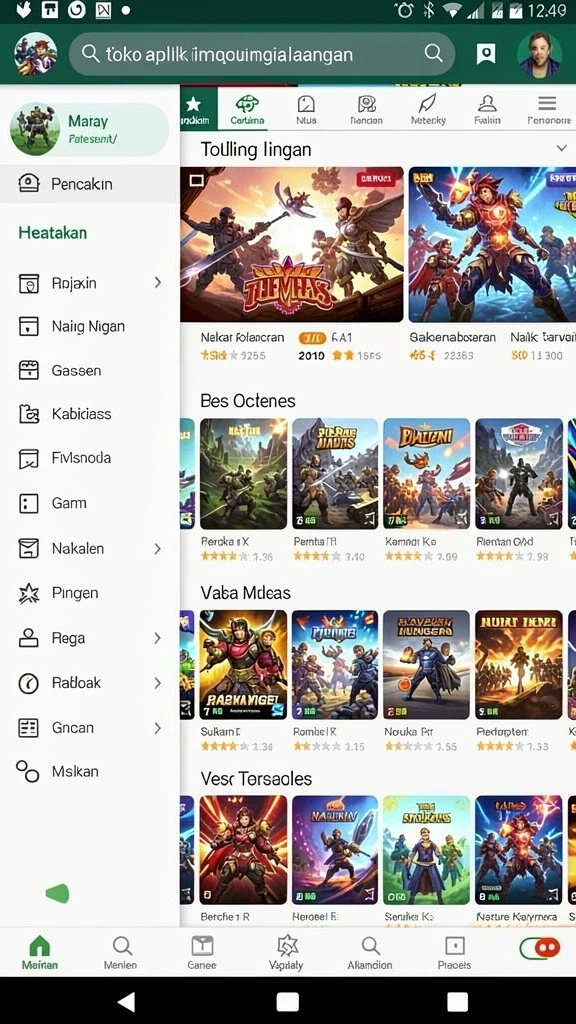Image resolution: width=576 pixels, height=1024 pixels.
Task: Expand the Ratloak sidebar chevron
Action: point(157,683)
